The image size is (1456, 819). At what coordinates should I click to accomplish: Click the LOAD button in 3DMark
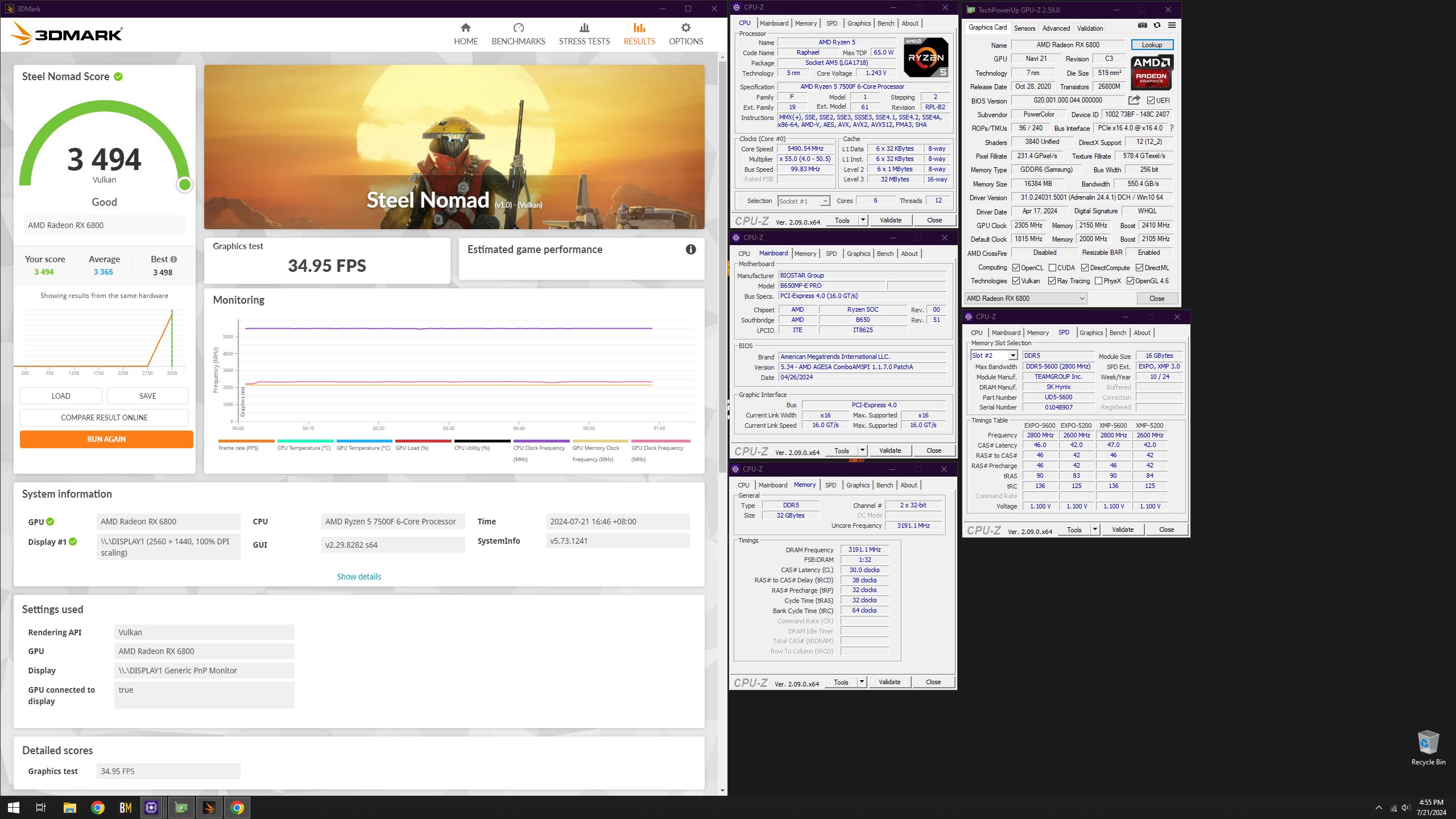pyautogui.click(x=61, y=396)
